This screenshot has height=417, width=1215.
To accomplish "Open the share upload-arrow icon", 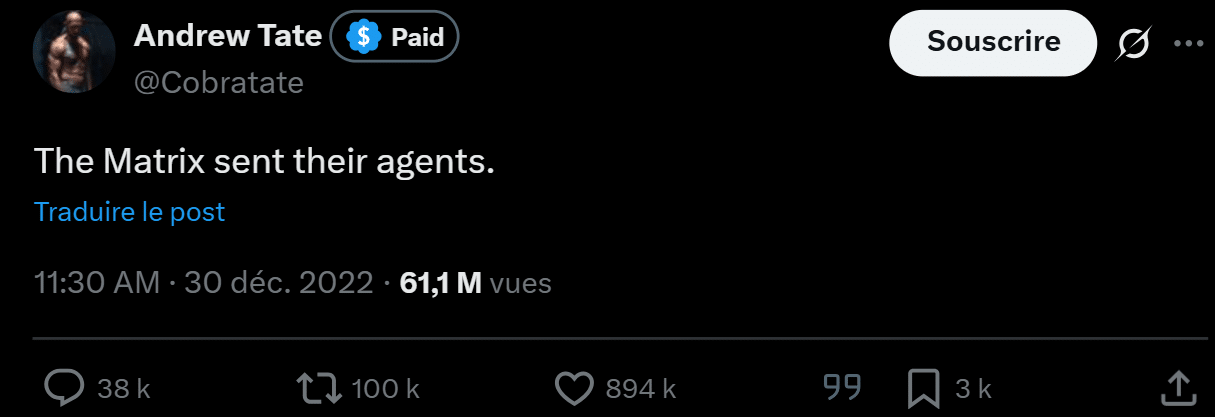I will (1178, 387).
